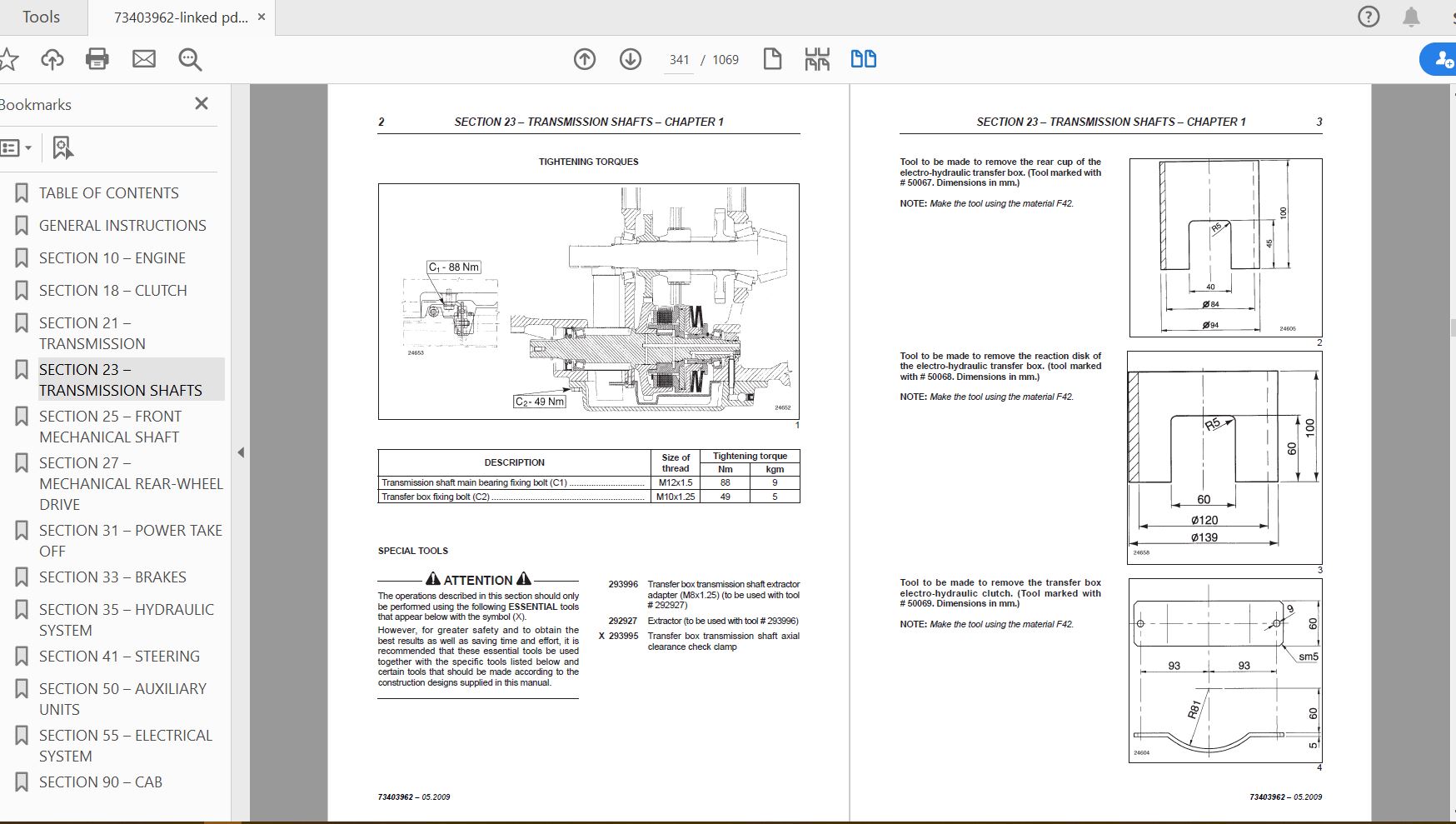
Task: Click the find current bookmark icon
Action: click(x=62, y=148)
